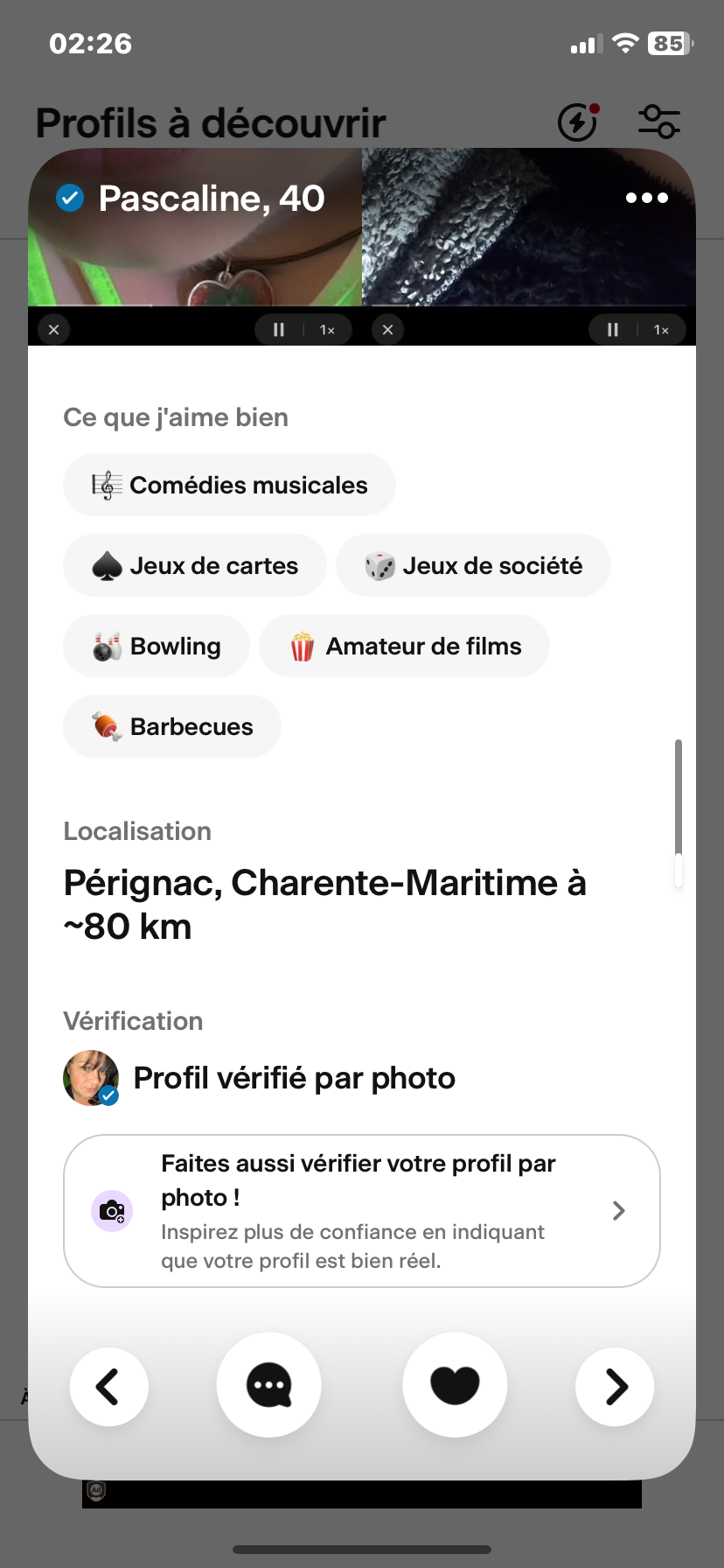724x1568 pixels.
Task: Open the filter sliders settings icon
Action: [658, 122]
